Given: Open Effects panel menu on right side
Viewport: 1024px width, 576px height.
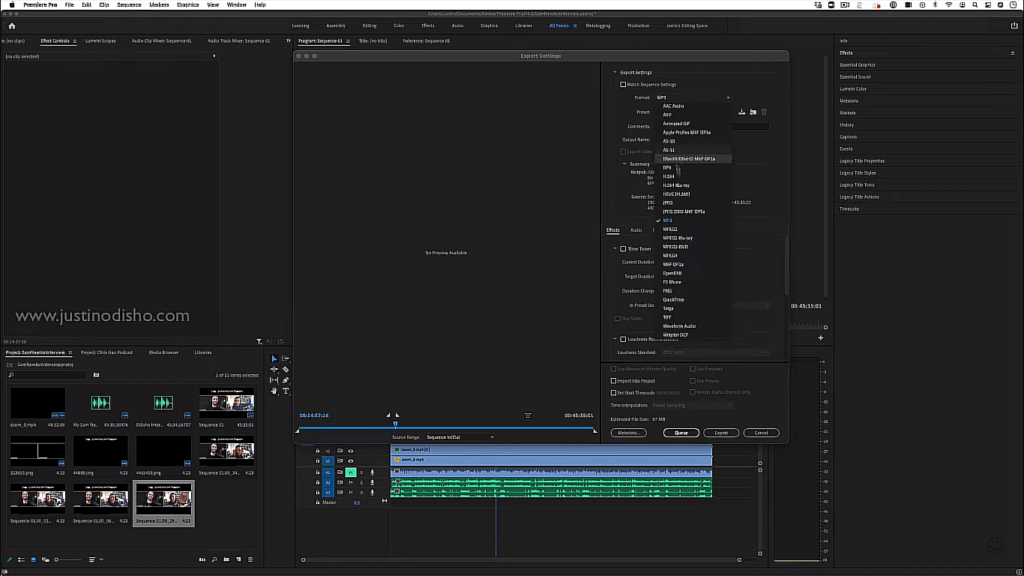Looking at the screenshot, I should 1013,53.
